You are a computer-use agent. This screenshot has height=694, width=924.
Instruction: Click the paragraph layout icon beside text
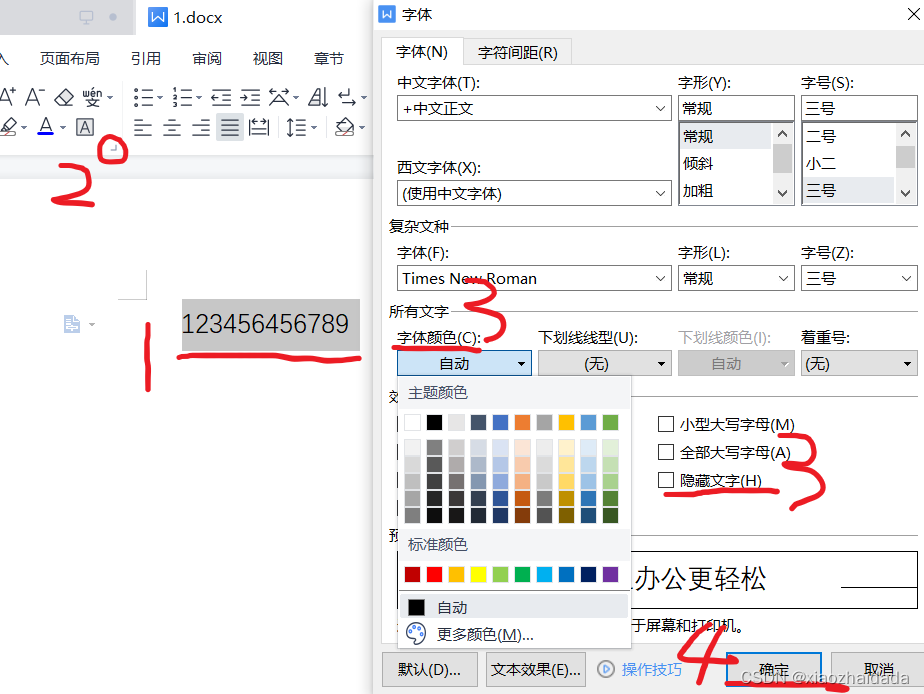click(72, 324)
